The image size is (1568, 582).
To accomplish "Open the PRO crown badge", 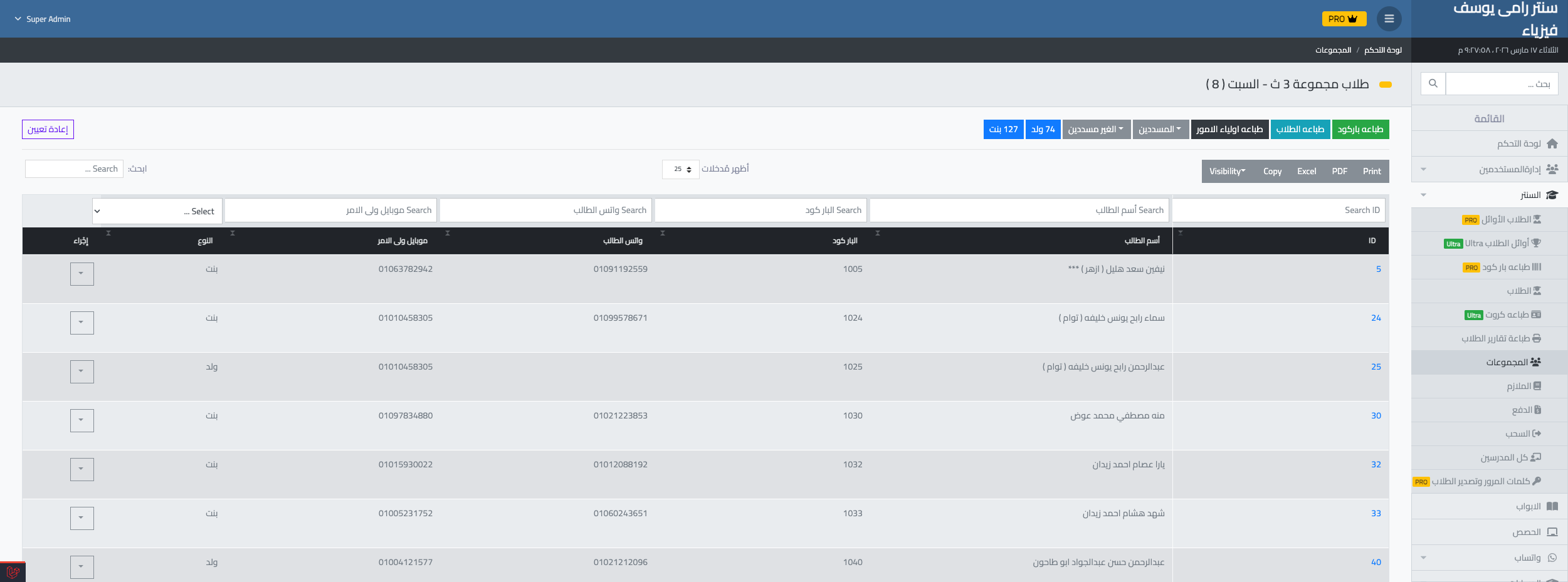I will 1344,19.
